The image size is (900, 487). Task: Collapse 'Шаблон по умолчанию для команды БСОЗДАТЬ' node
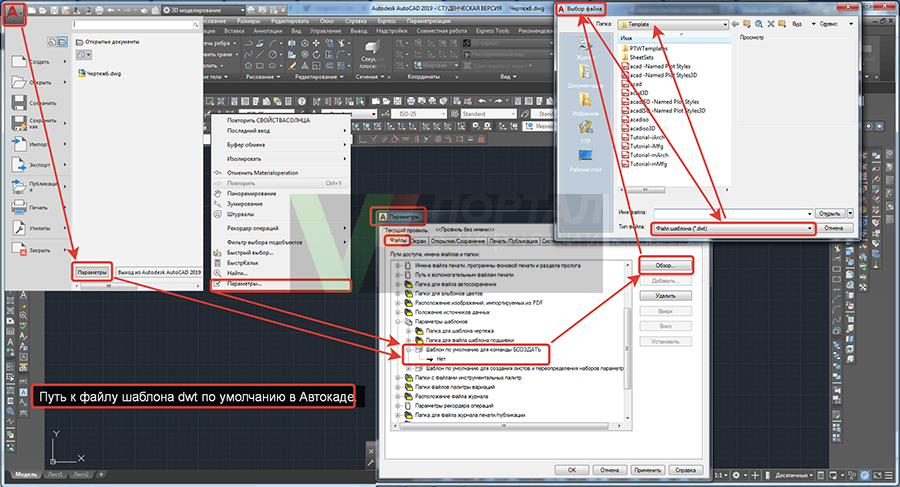pyautogui.click(x=408, y=349)
